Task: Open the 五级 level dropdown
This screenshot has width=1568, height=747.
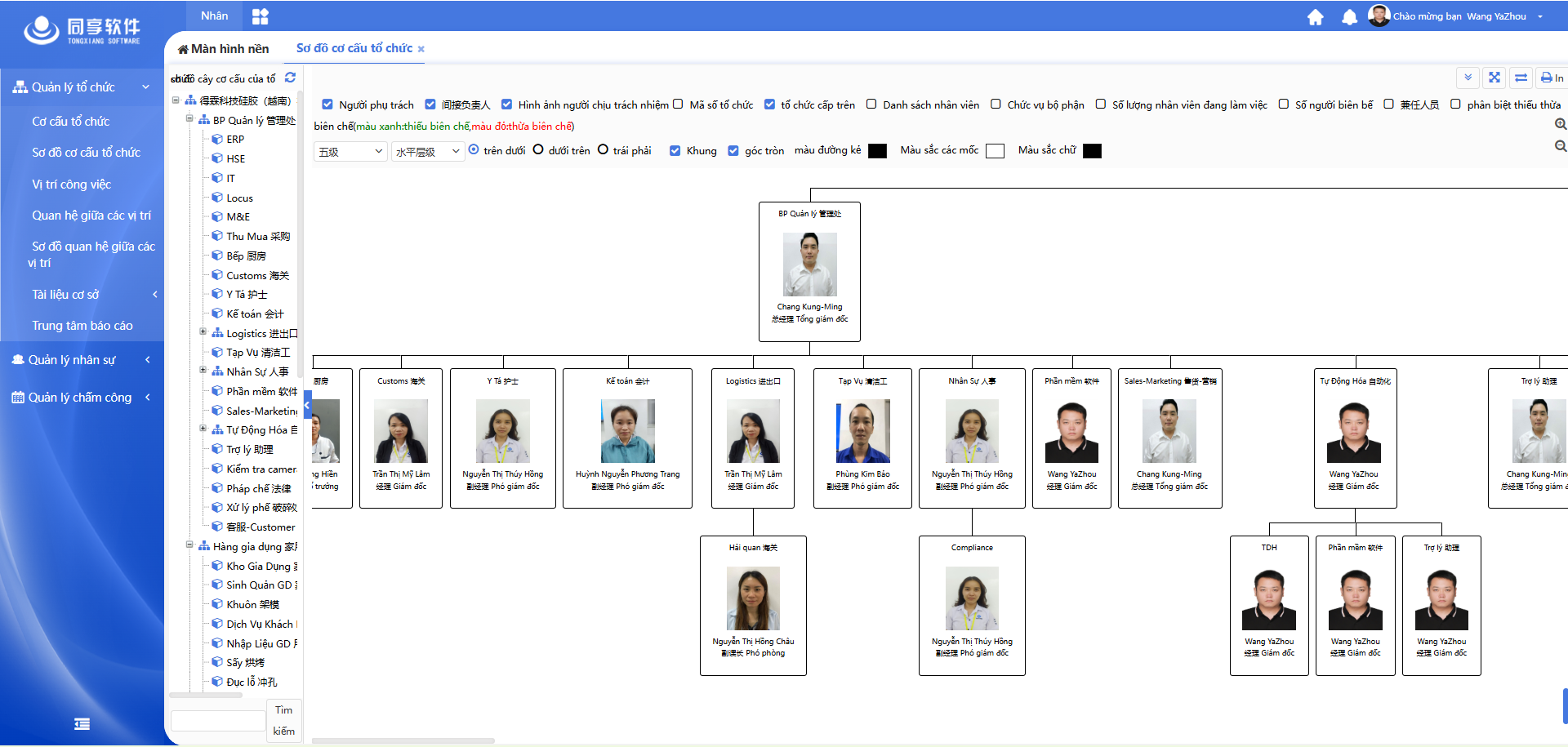Action: pyautogui.click(x=350, y=152)
